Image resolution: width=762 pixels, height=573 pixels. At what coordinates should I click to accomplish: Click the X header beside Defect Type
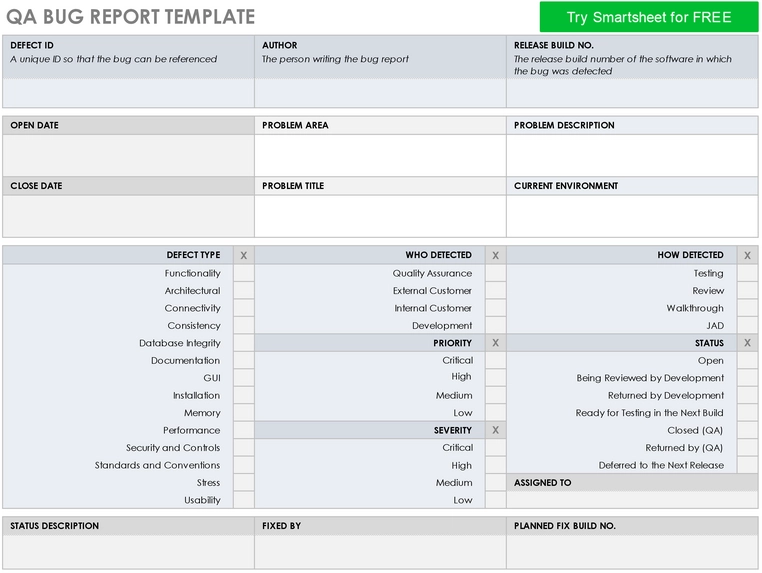(x=243, y=255)
